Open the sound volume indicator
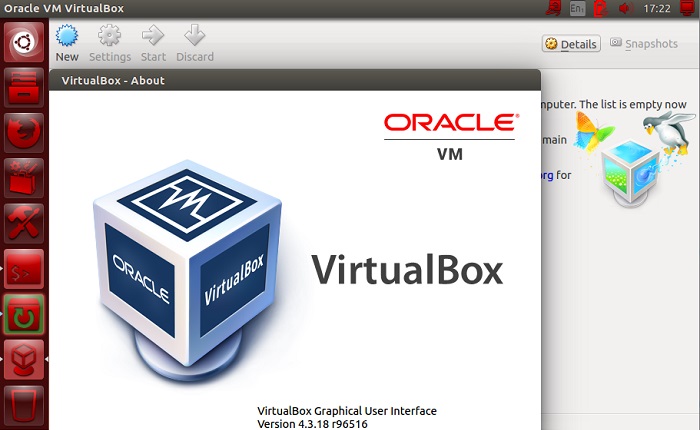The height and width of the screenshot is (430, 700). [626, 8]
